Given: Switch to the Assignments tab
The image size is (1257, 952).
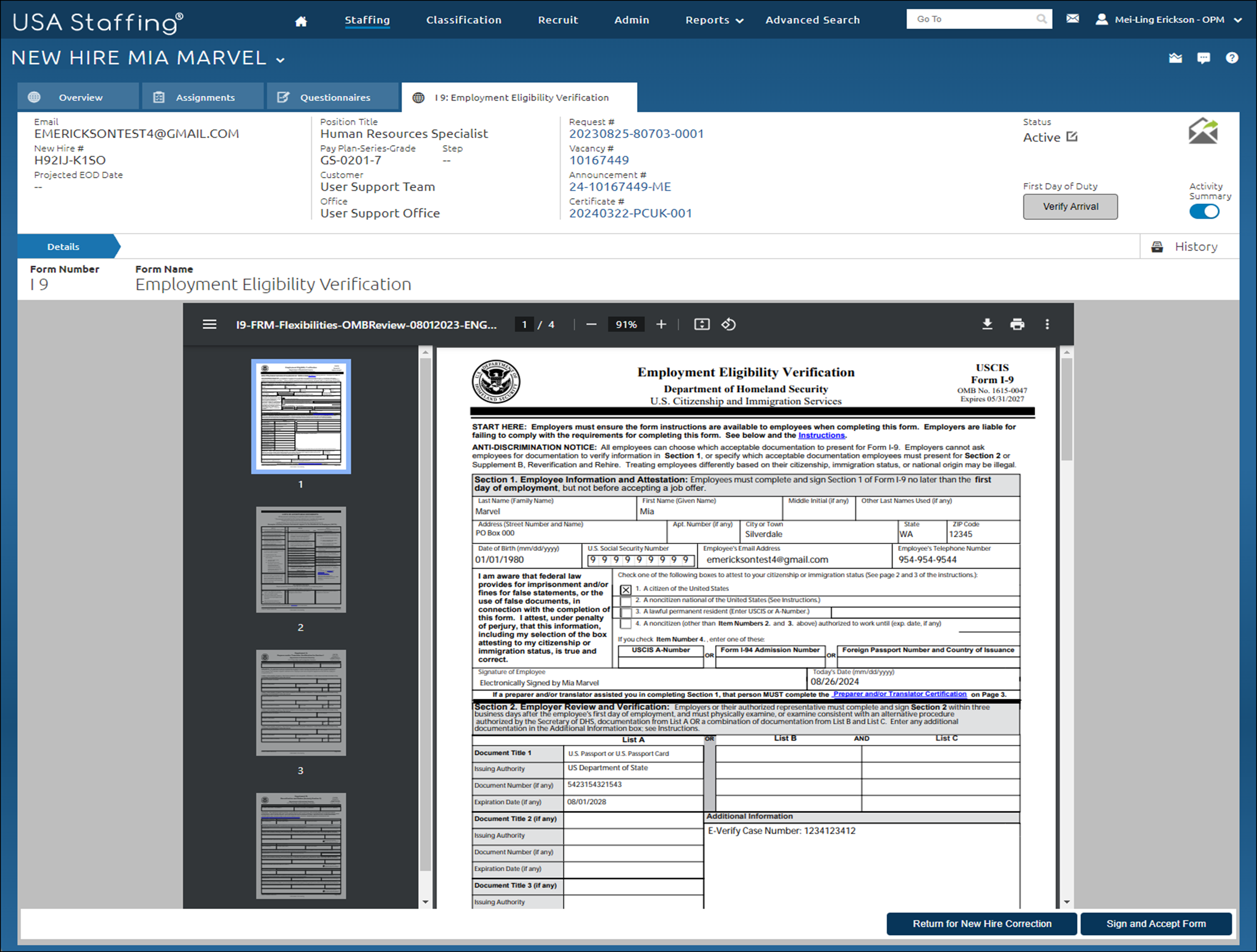Looking at the screenshot, I should [203, 97].
